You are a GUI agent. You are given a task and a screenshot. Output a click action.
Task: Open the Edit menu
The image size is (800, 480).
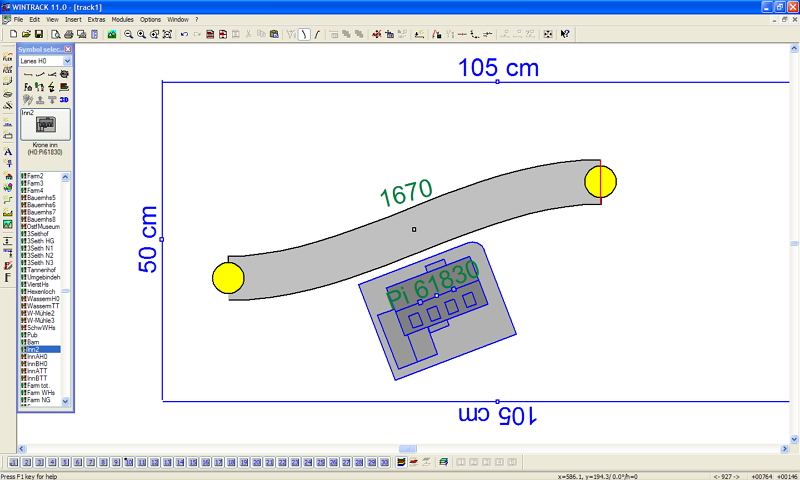pyautogui.click(x=35, y=19)
